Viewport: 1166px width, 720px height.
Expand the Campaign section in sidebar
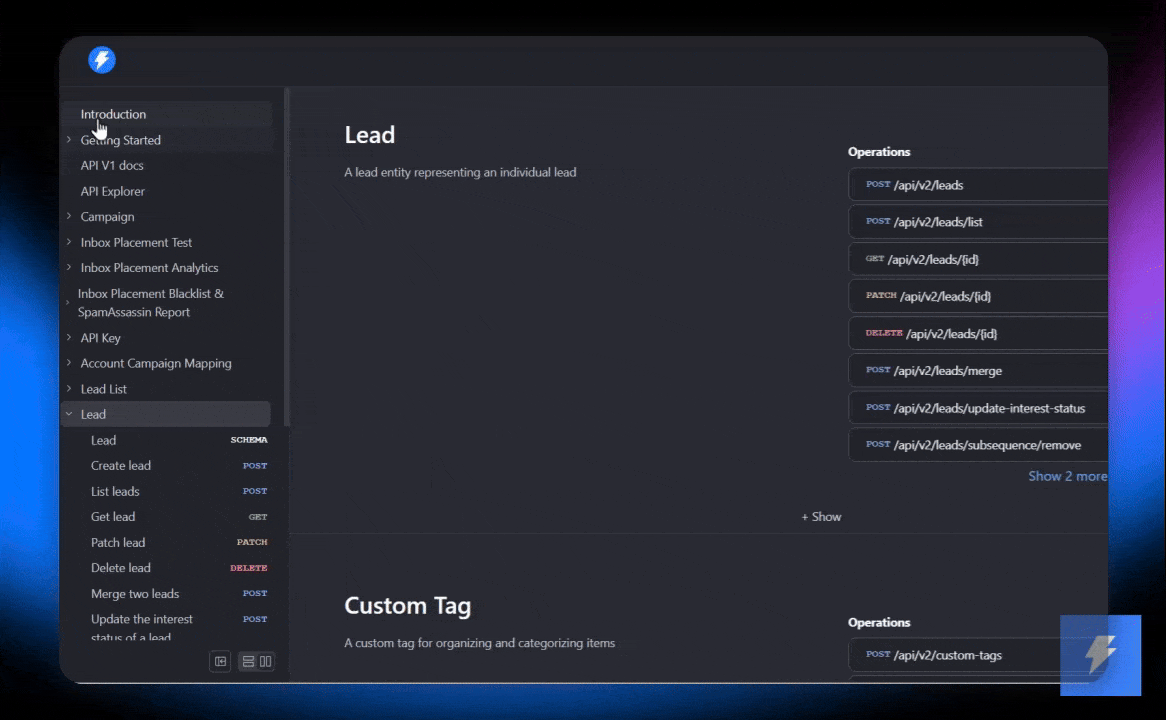point(69,217)
